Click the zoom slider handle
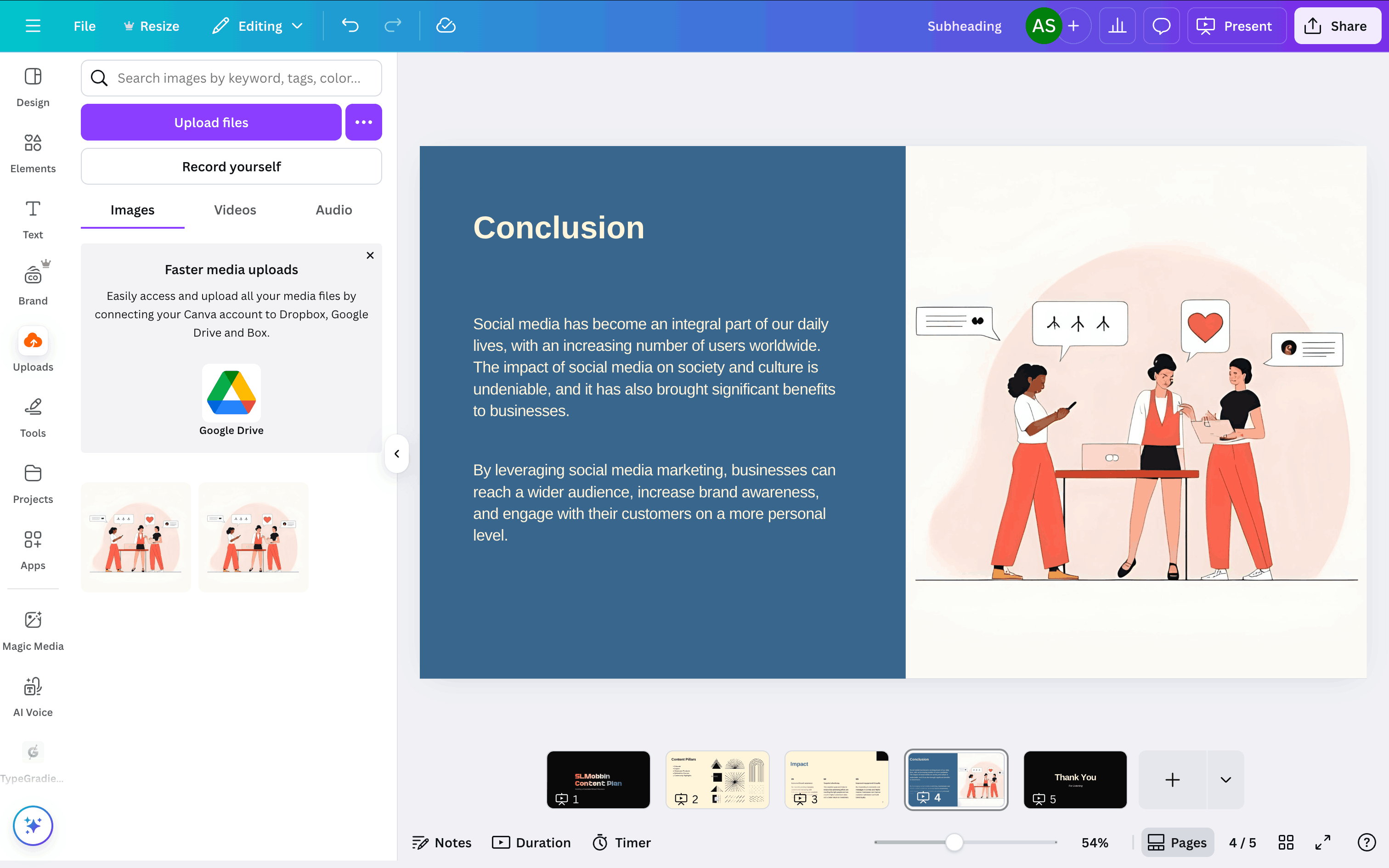Screen dimensions: 1389x868 (954, 842)
